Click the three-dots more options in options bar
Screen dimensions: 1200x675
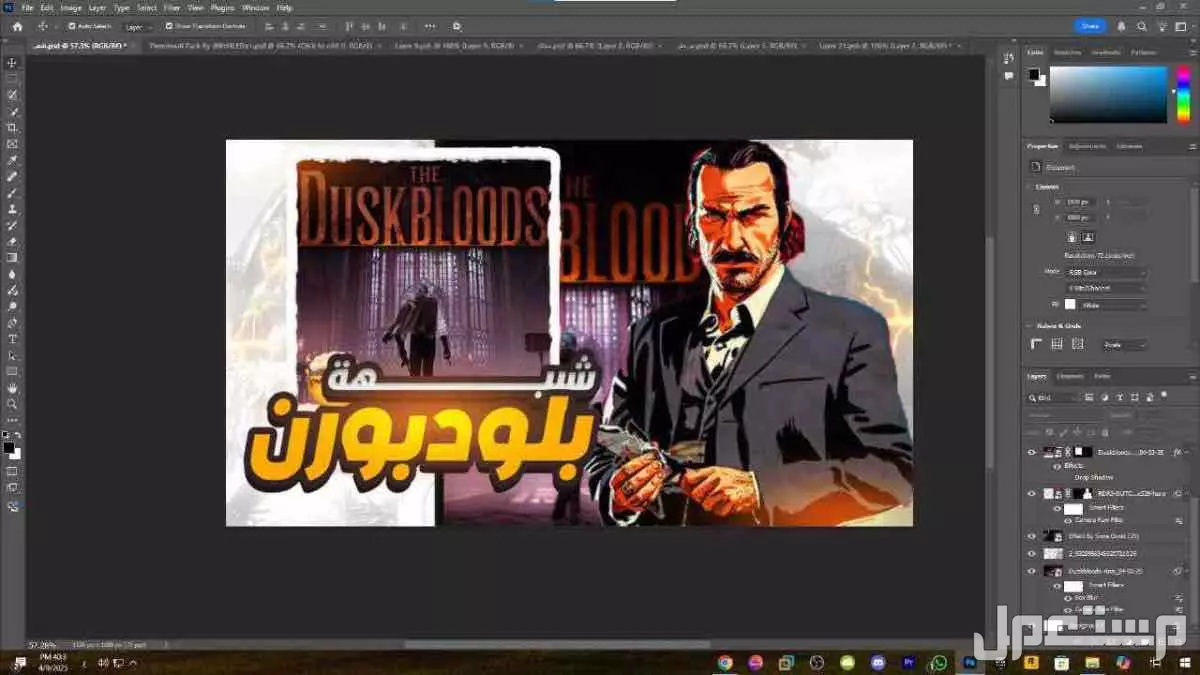tap(430, 26)
